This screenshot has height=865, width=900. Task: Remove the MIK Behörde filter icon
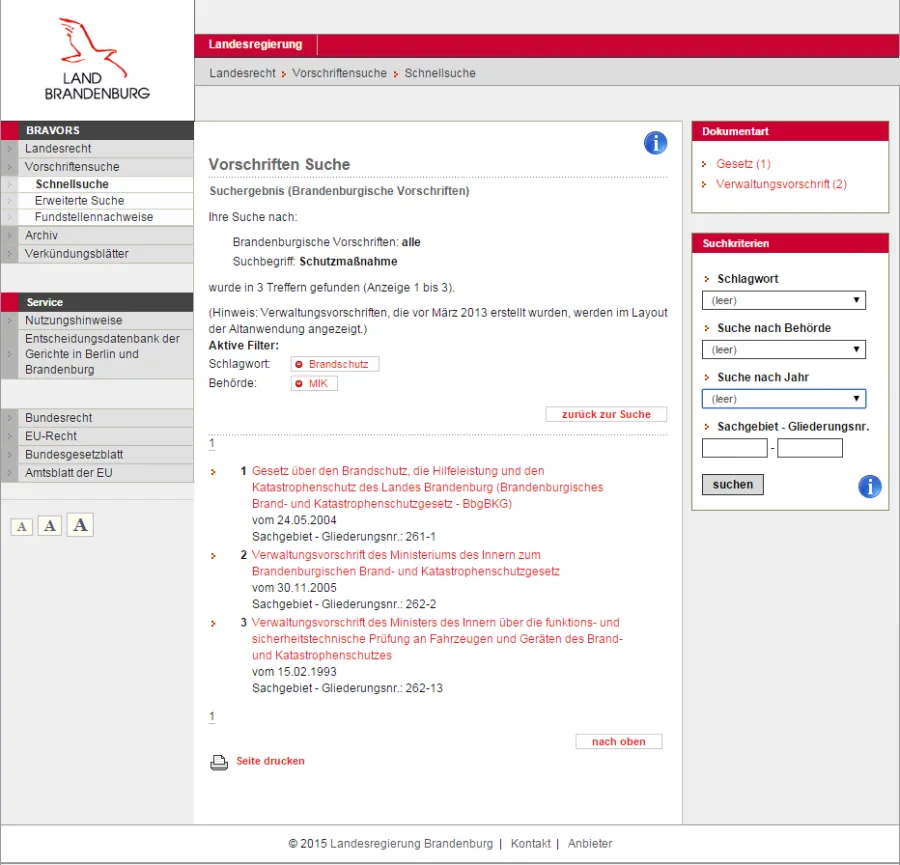click(298, 384)
